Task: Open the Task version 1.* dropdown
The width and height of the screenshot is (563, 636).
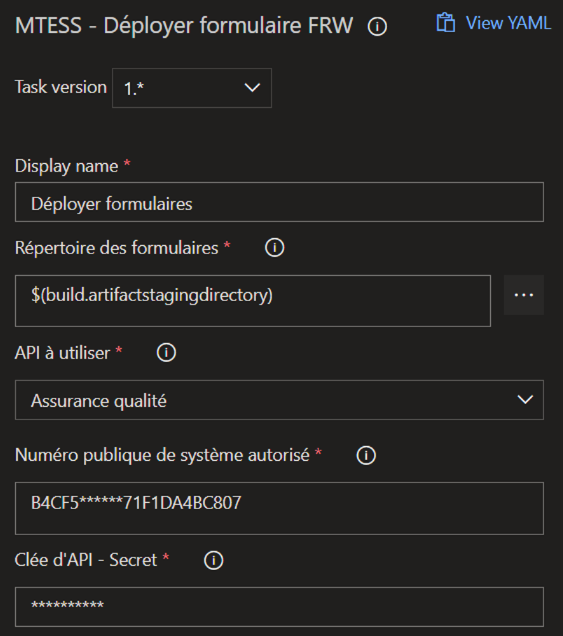Action: 192,88
